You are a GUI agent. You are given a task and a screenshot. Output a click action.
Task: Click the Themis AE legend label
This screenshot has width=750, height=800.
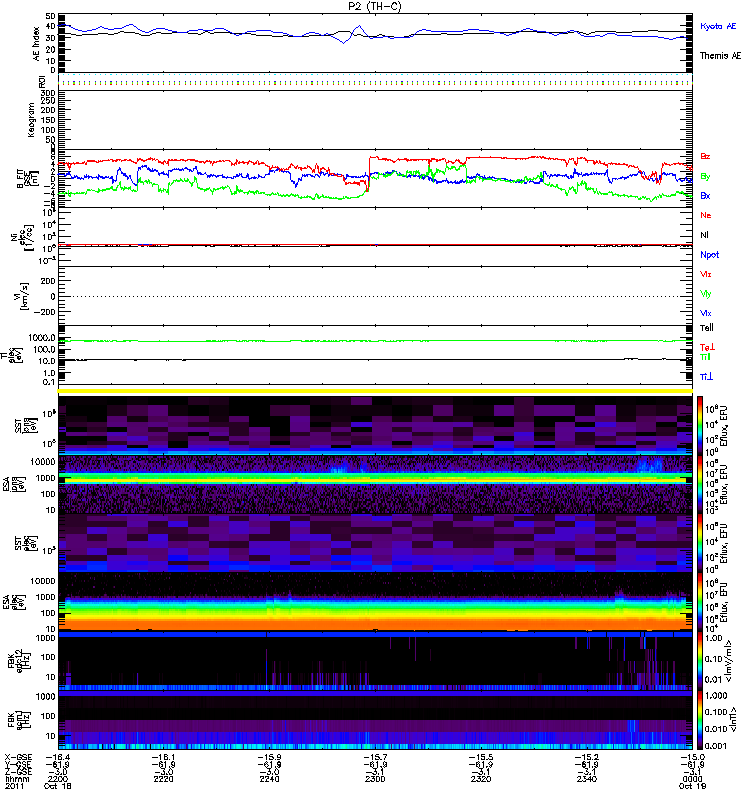point(720,56)
